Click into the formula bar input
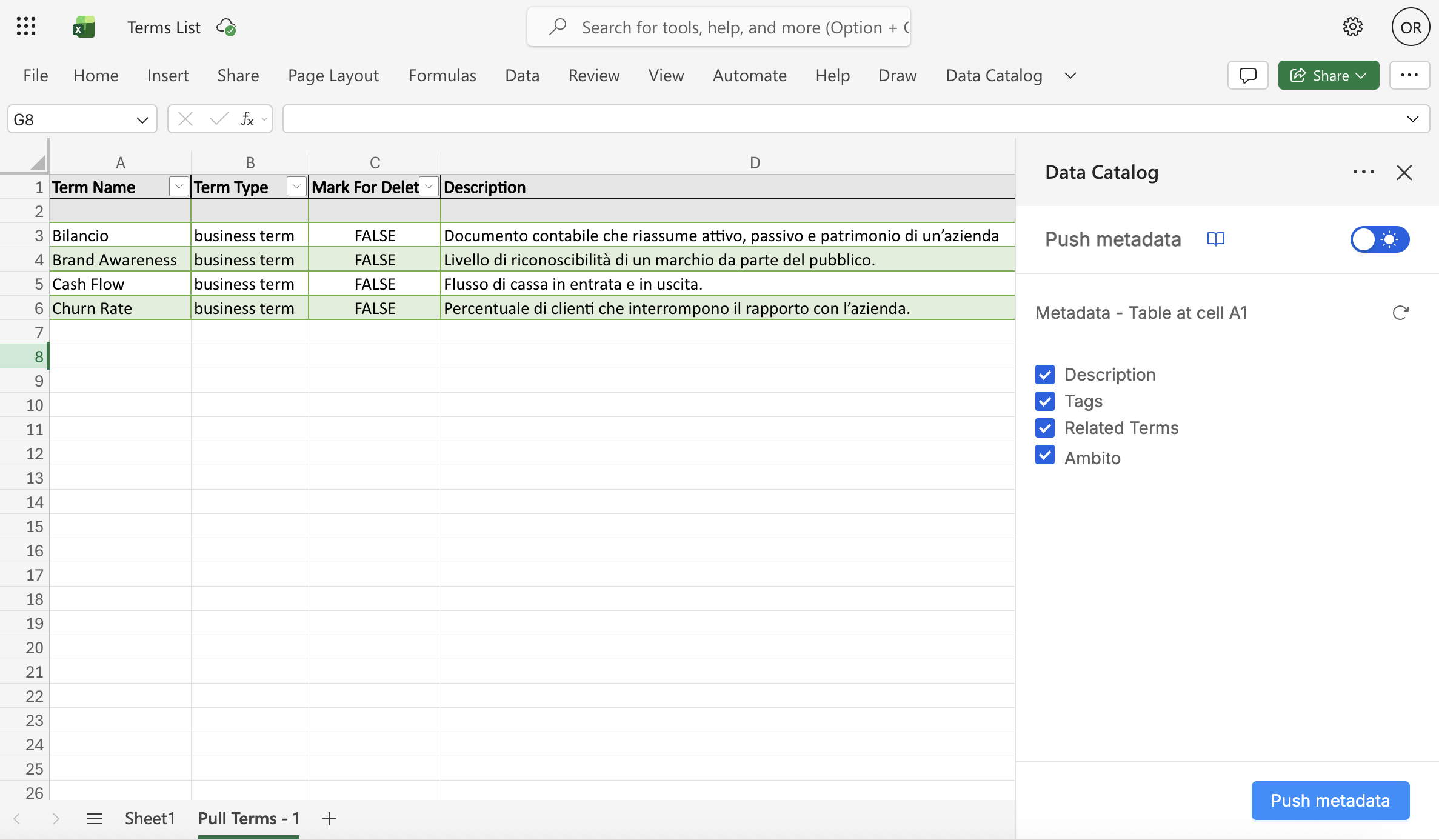 [x=856, y=119]
